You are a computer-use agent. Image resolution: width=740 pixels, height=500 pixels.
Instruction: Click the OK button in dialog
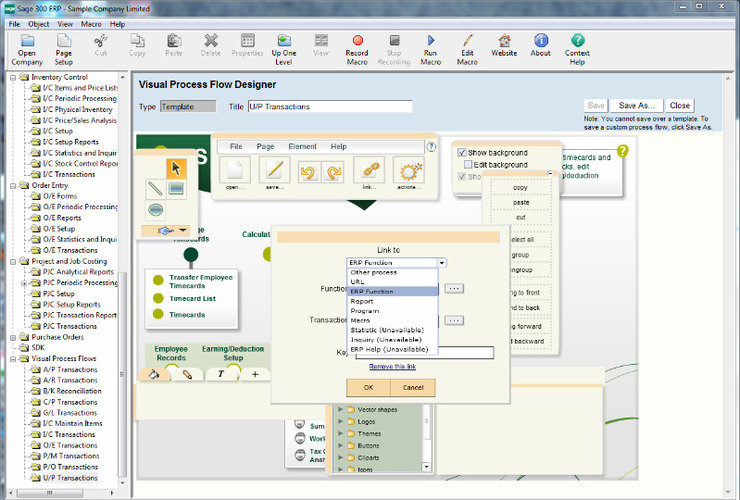tap(369, 387)
